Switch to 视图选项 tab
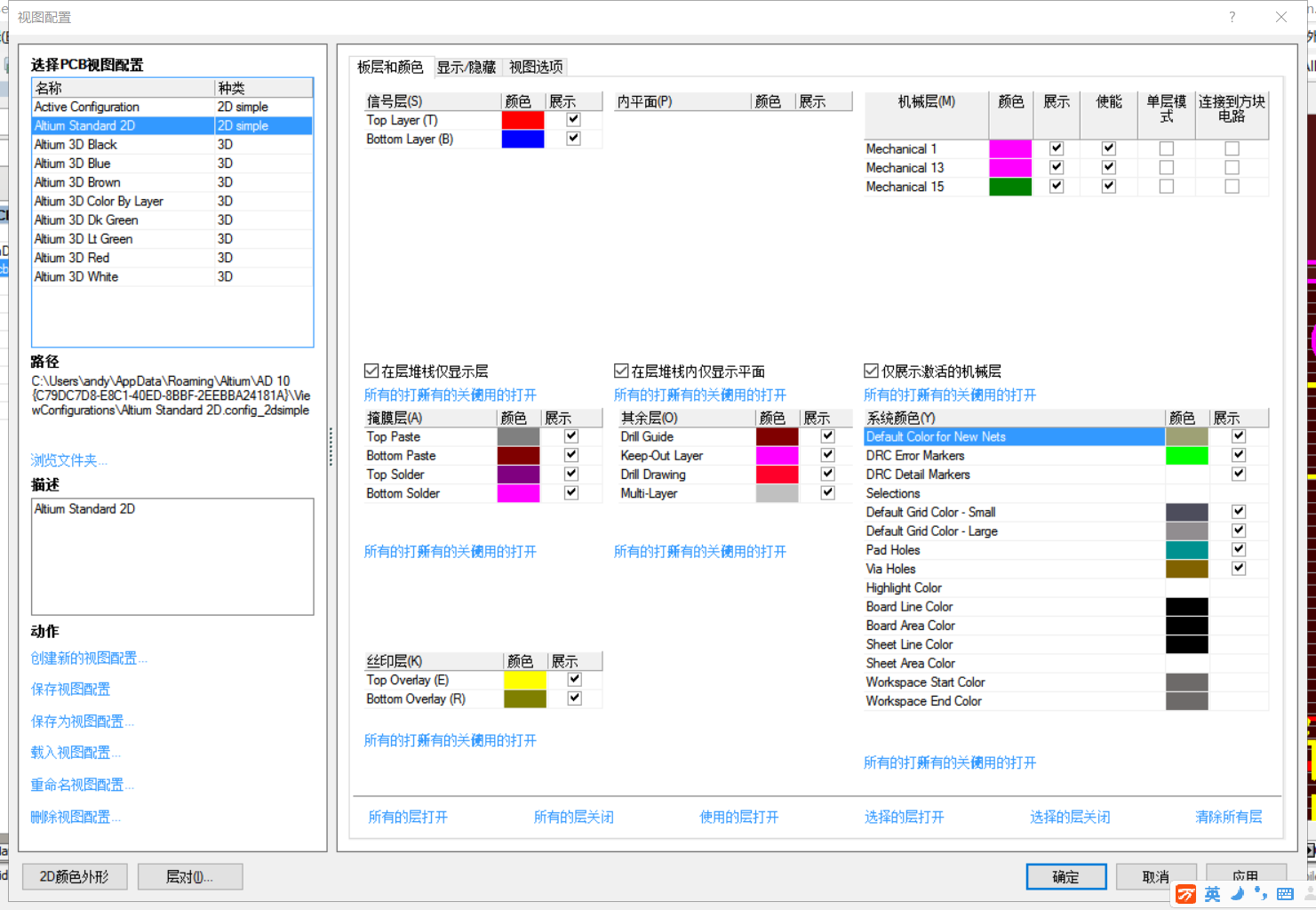This screenshot has width=1316, height=910. (536, 68)
